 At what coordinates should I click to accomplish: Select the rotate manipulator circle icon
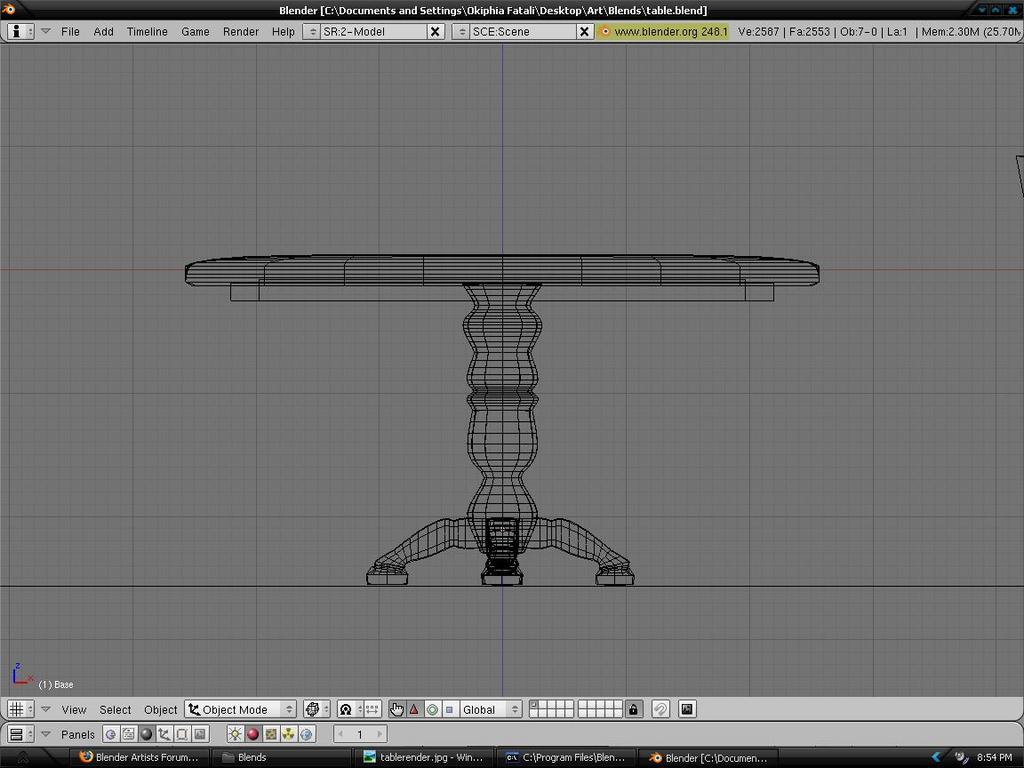432,709
